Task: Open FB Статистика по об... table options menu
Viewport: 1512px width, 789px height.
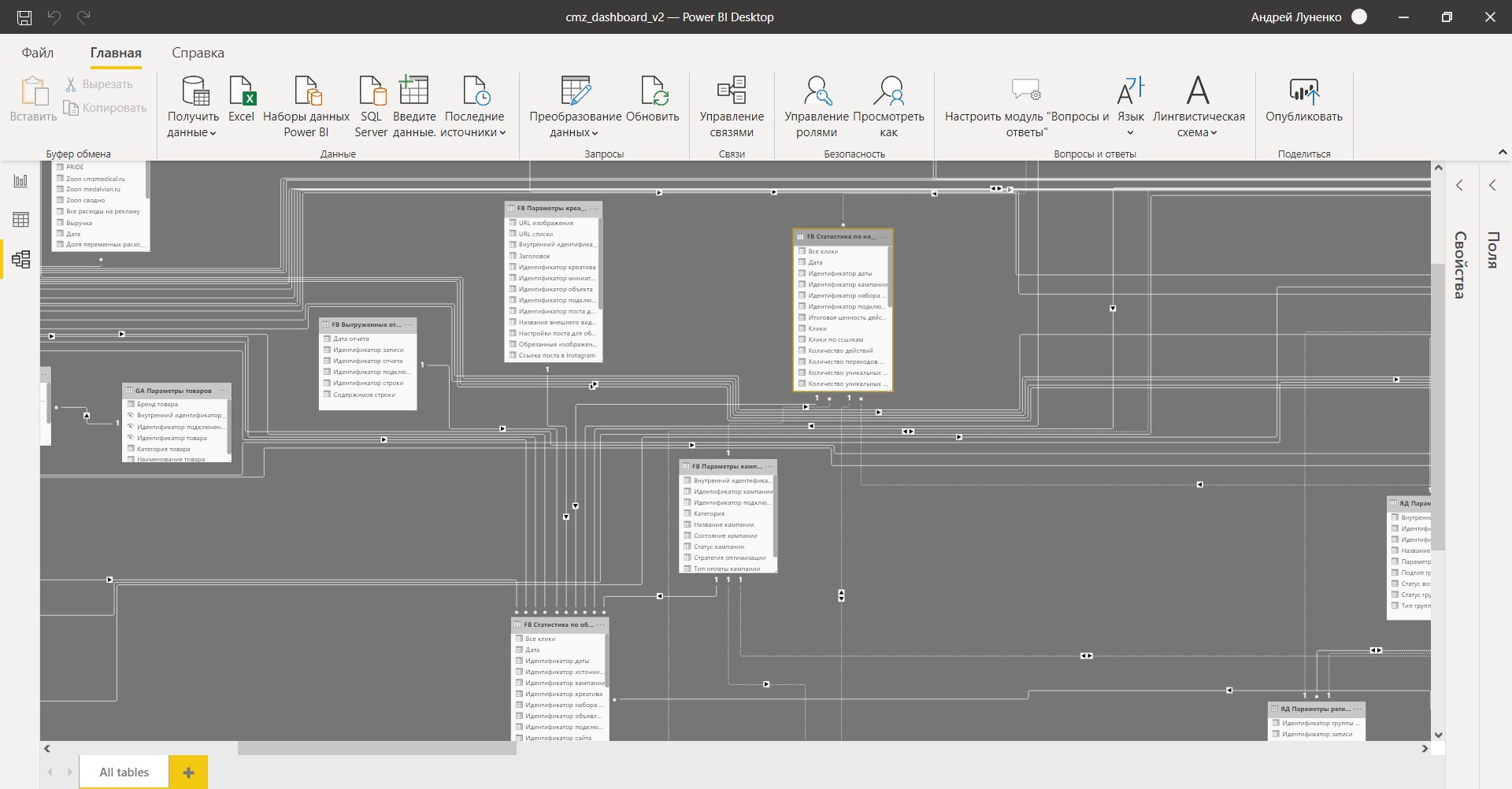Action: pos(600,624)
